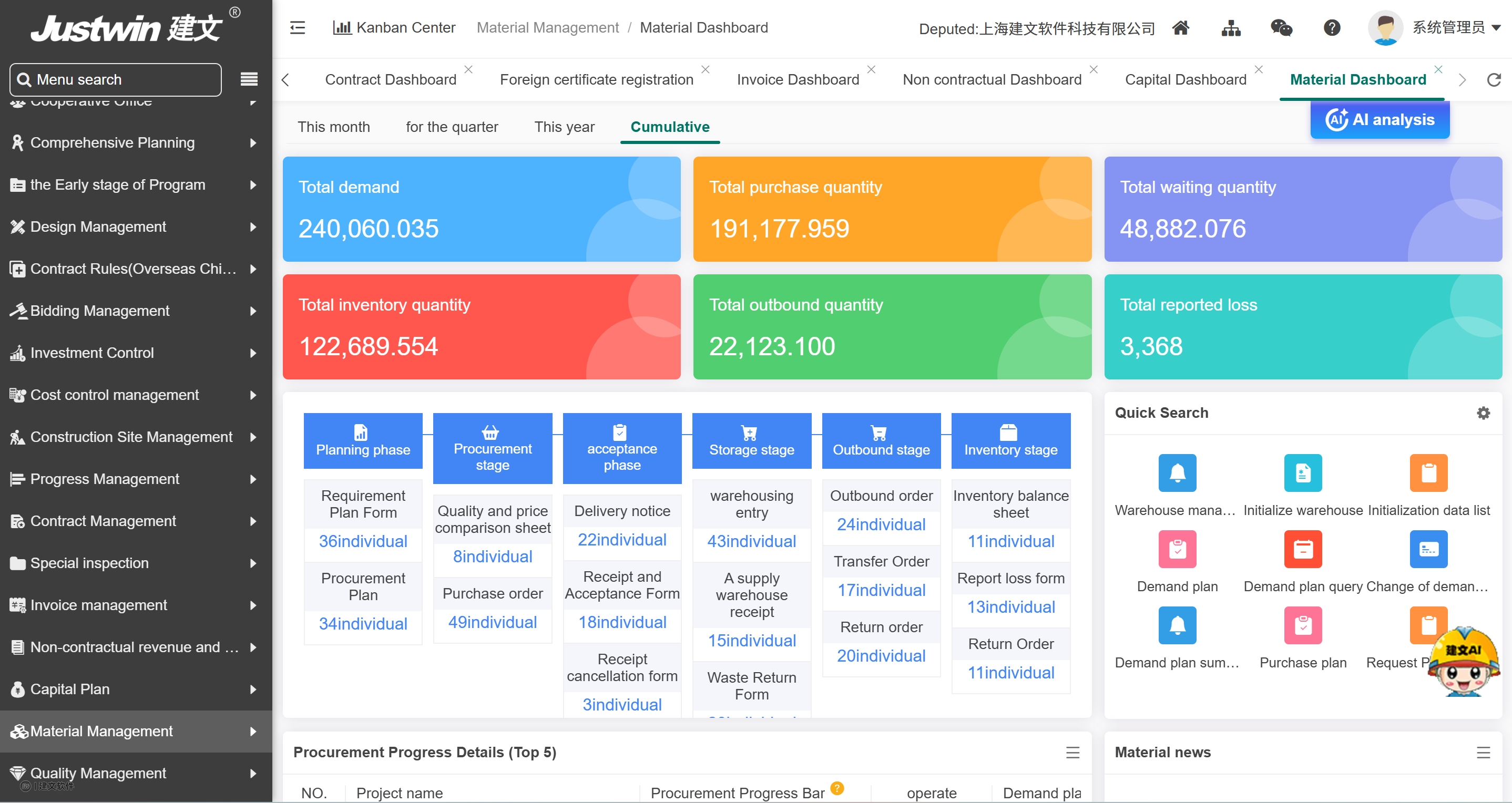1512x803 pixels.
Task: Collapse the sidebar with hamburger toggle
Action: coord(298,27)
